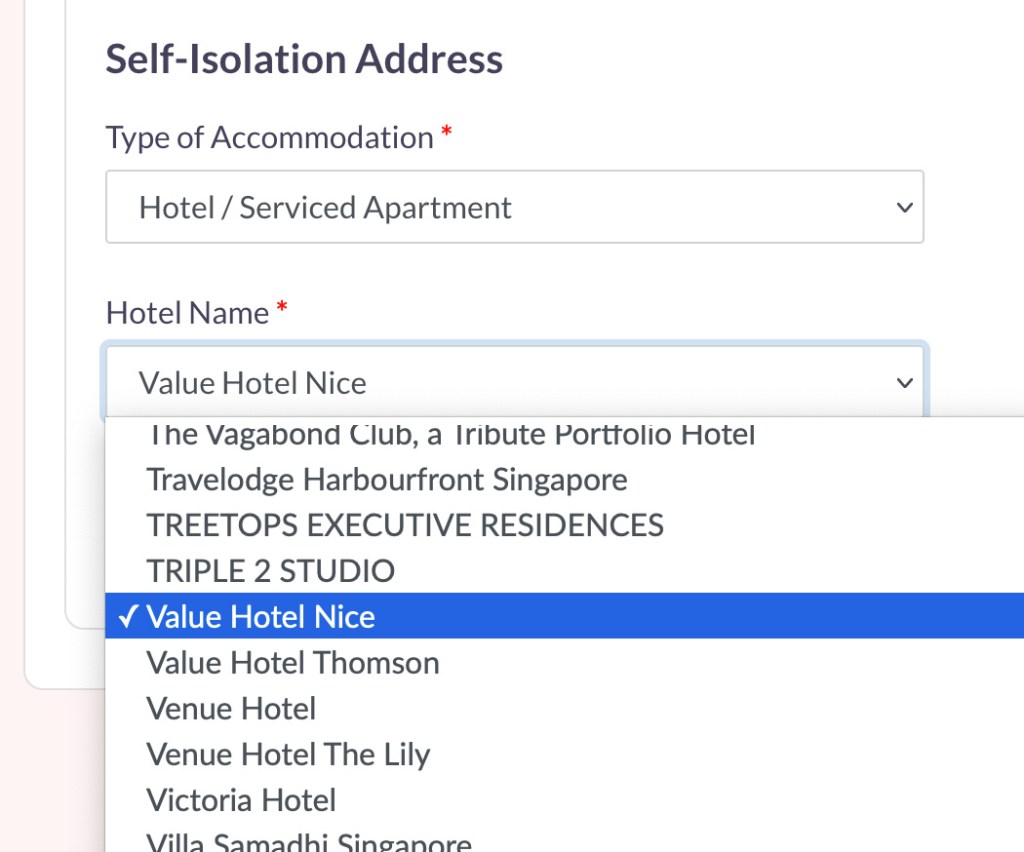
Task: Choose Value Hotel Thomson from the list
Action: (x=293, y=662)
